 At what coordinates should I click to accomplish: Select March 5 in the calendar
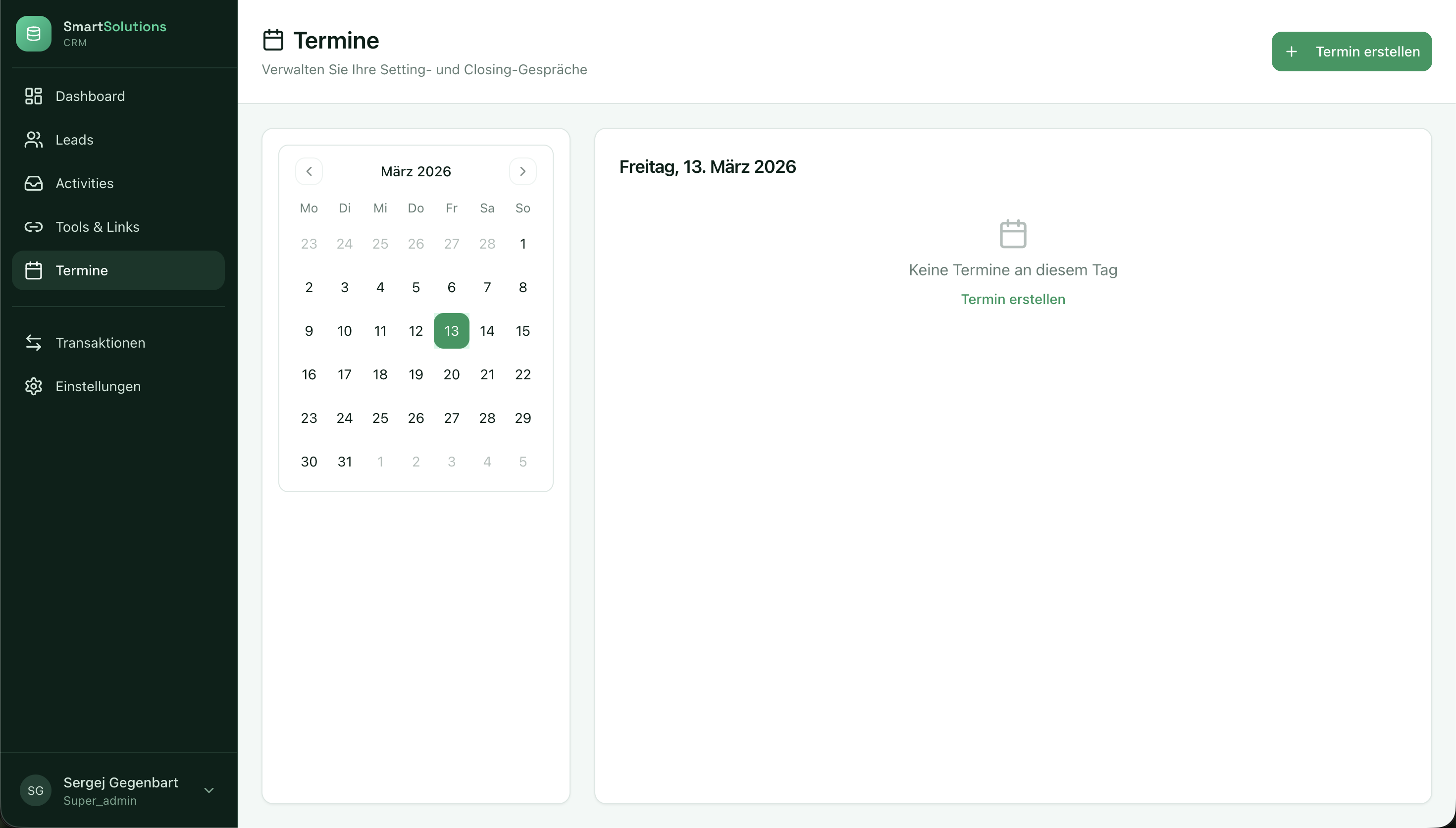coord(416,287)
